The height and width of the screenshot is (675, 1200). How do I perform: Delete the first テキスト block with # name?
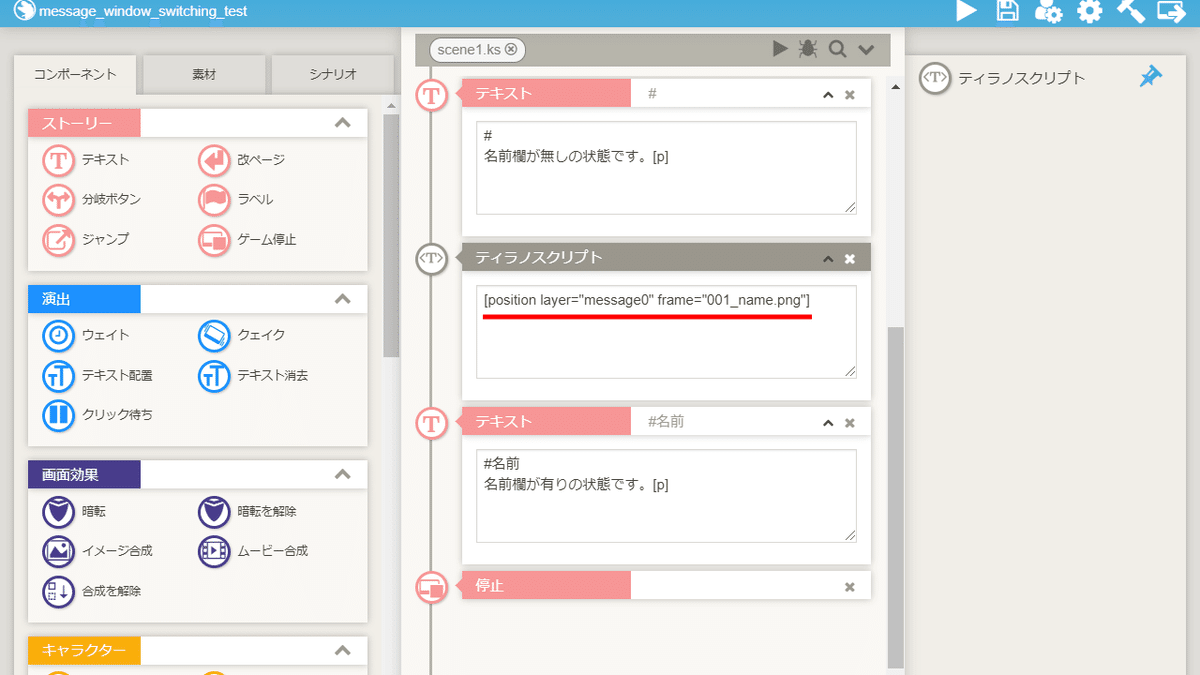(x=850, y=95)
